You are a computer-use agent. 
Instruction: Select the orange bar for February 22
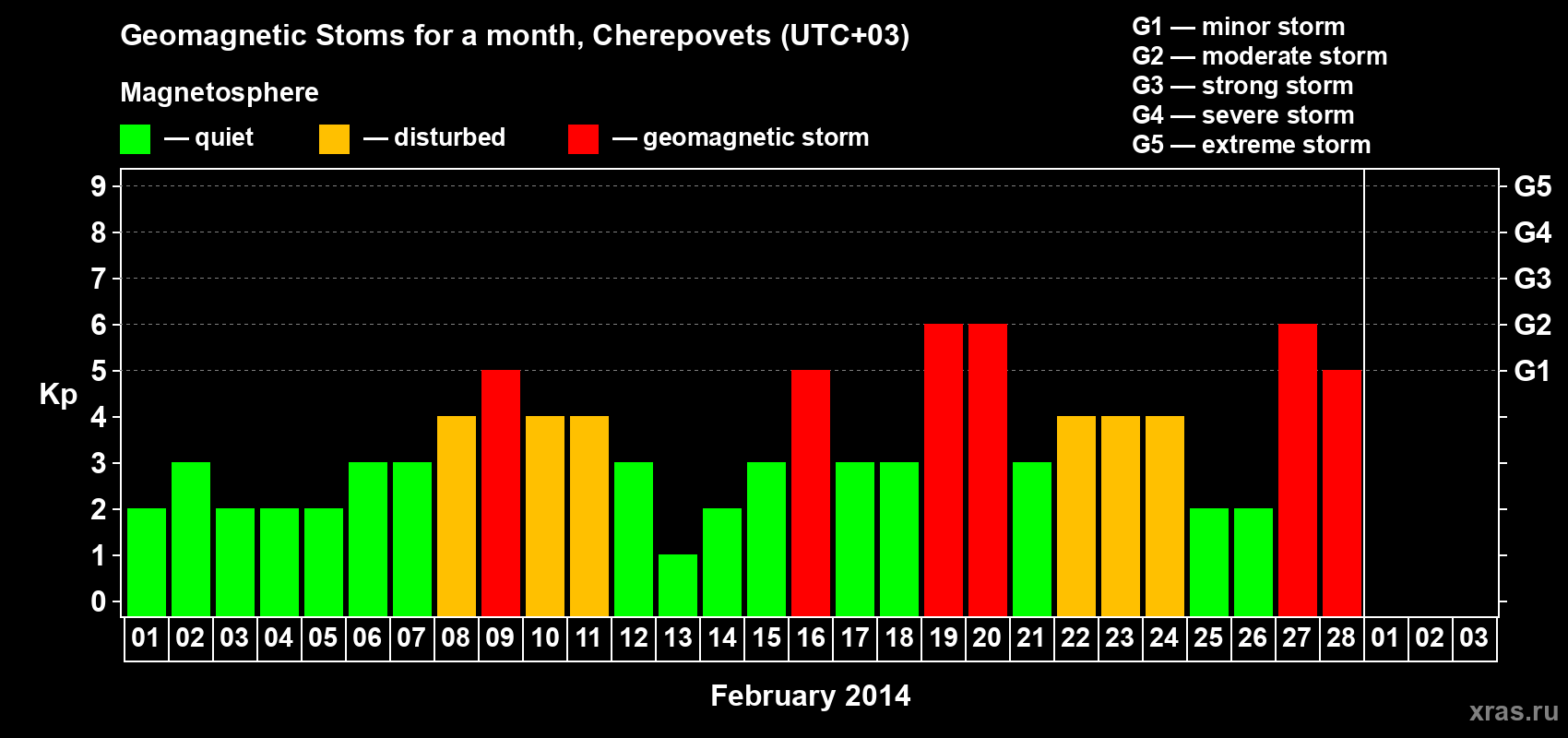tap(1076, 516)
